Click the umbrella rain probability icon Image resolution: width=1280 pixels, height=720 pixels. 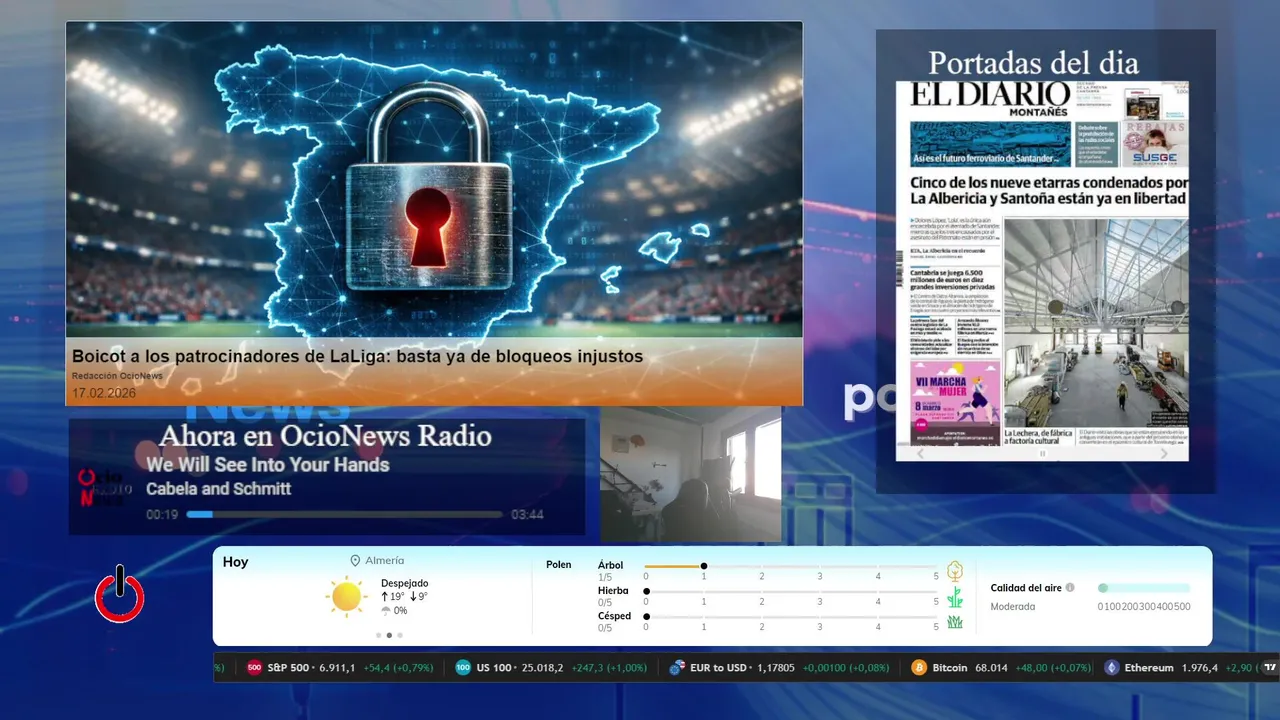tap(386, 610)
